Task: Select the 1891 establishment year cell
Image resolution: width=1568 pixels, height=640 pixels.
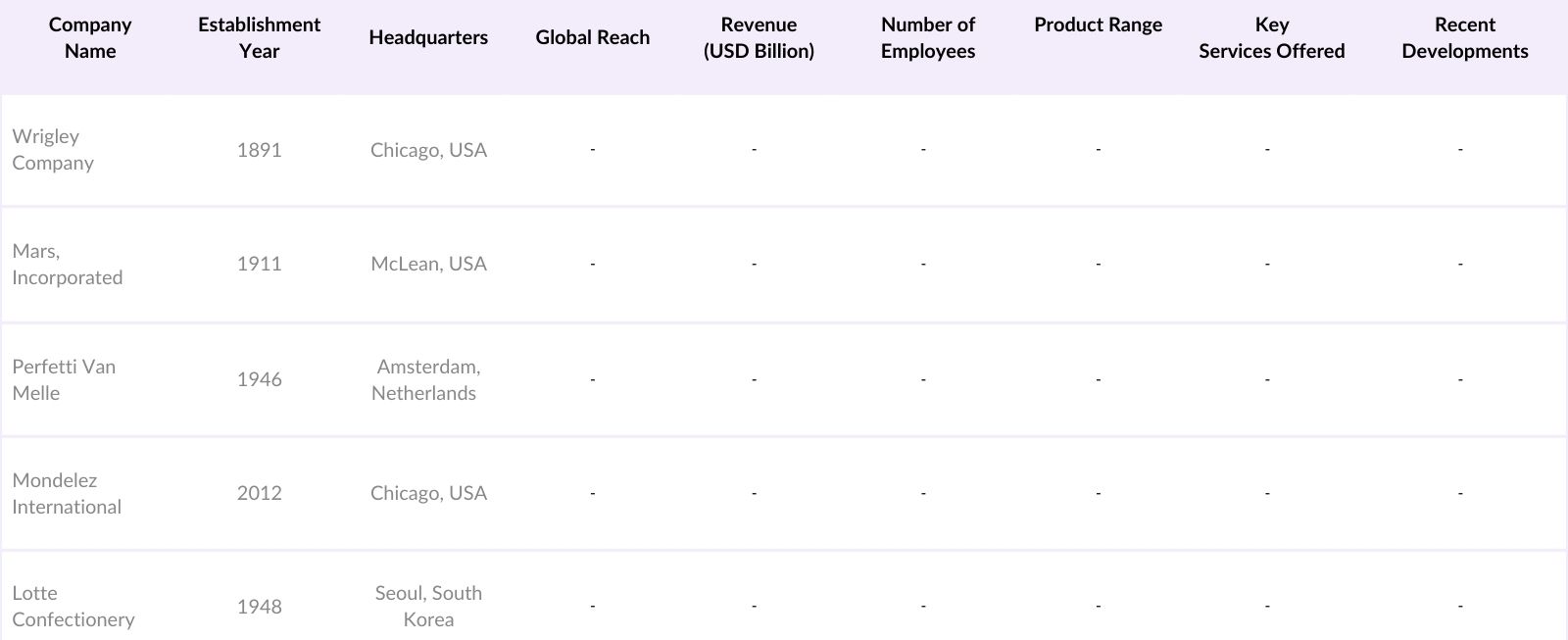Action: coord(259,150)
